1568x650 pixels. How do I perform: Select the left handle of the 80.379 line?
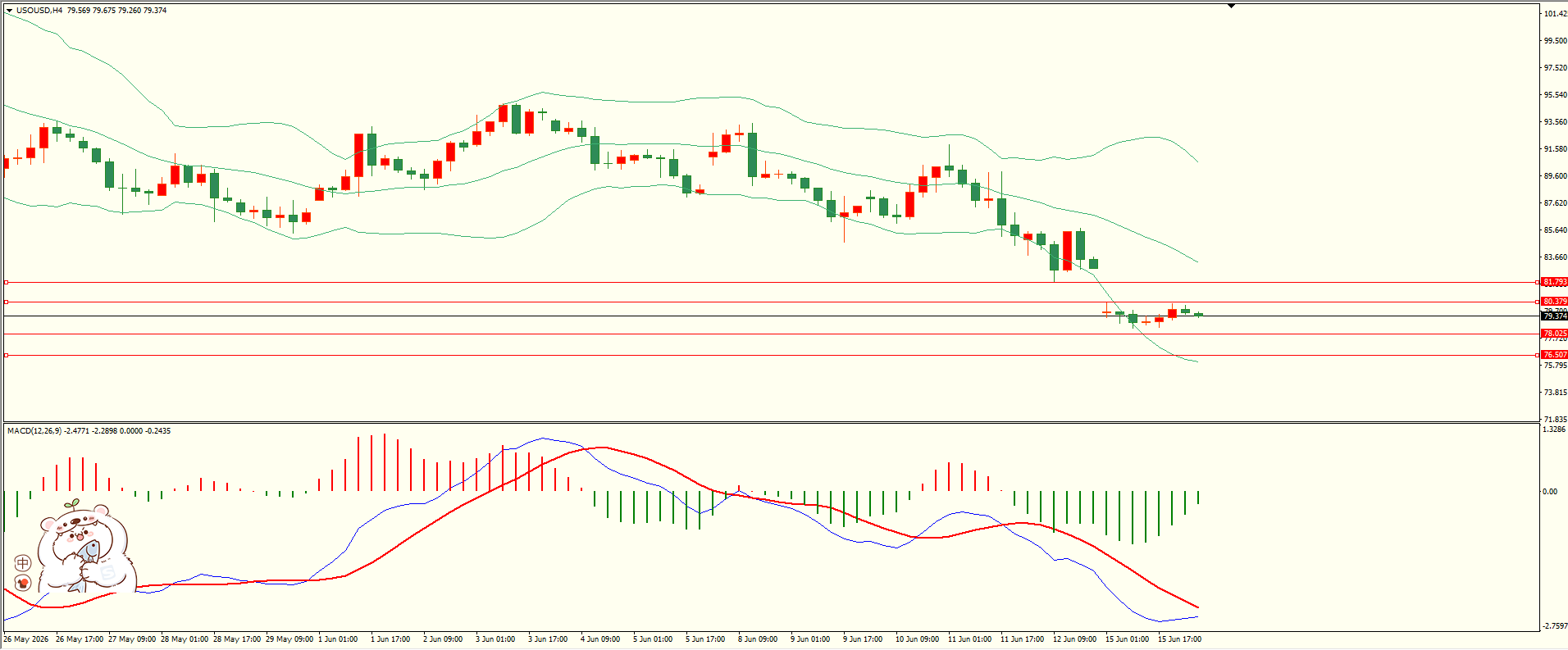pyautogui.click(x=6, y=302)
